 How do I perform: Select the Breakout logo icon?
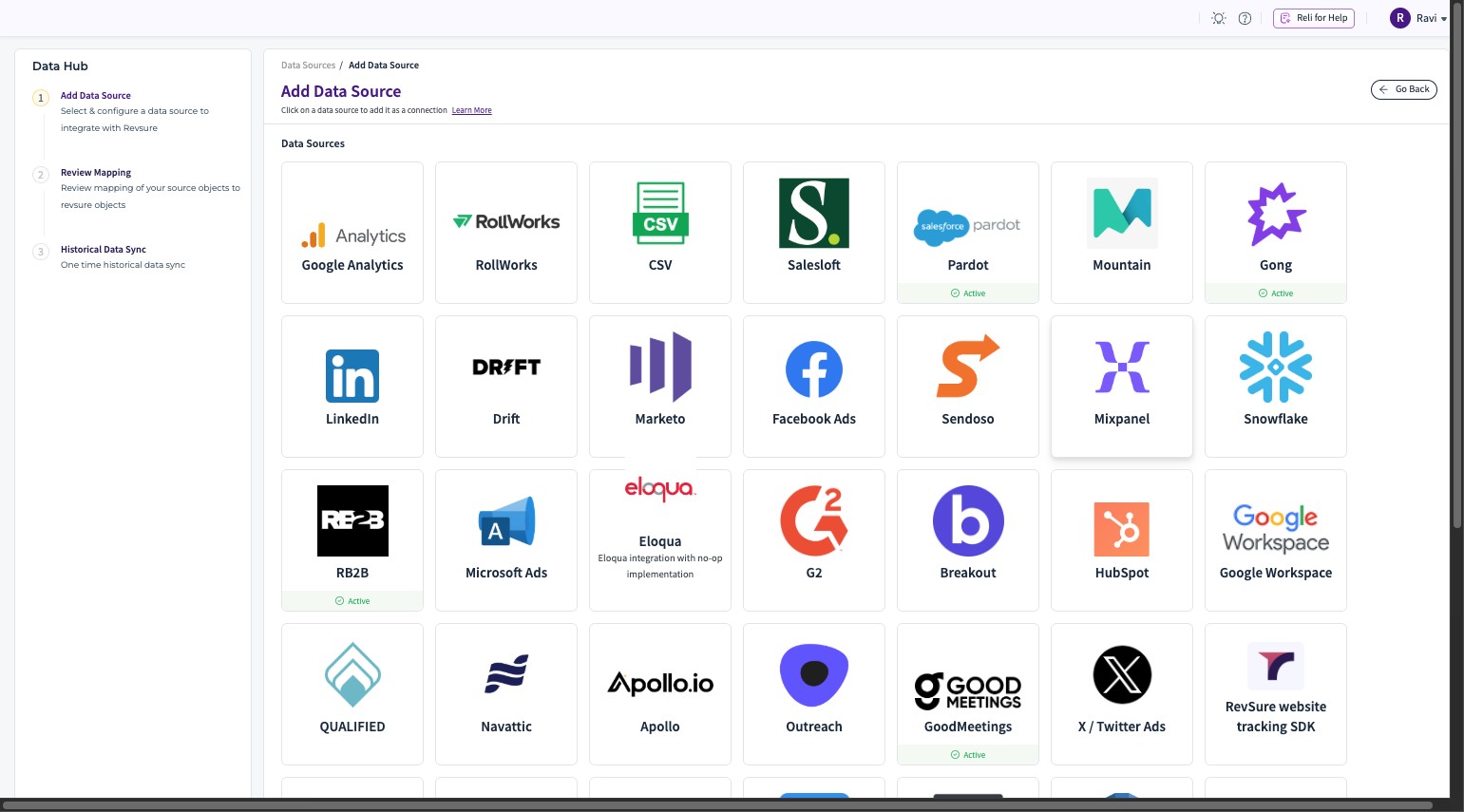tap(968, 520)
